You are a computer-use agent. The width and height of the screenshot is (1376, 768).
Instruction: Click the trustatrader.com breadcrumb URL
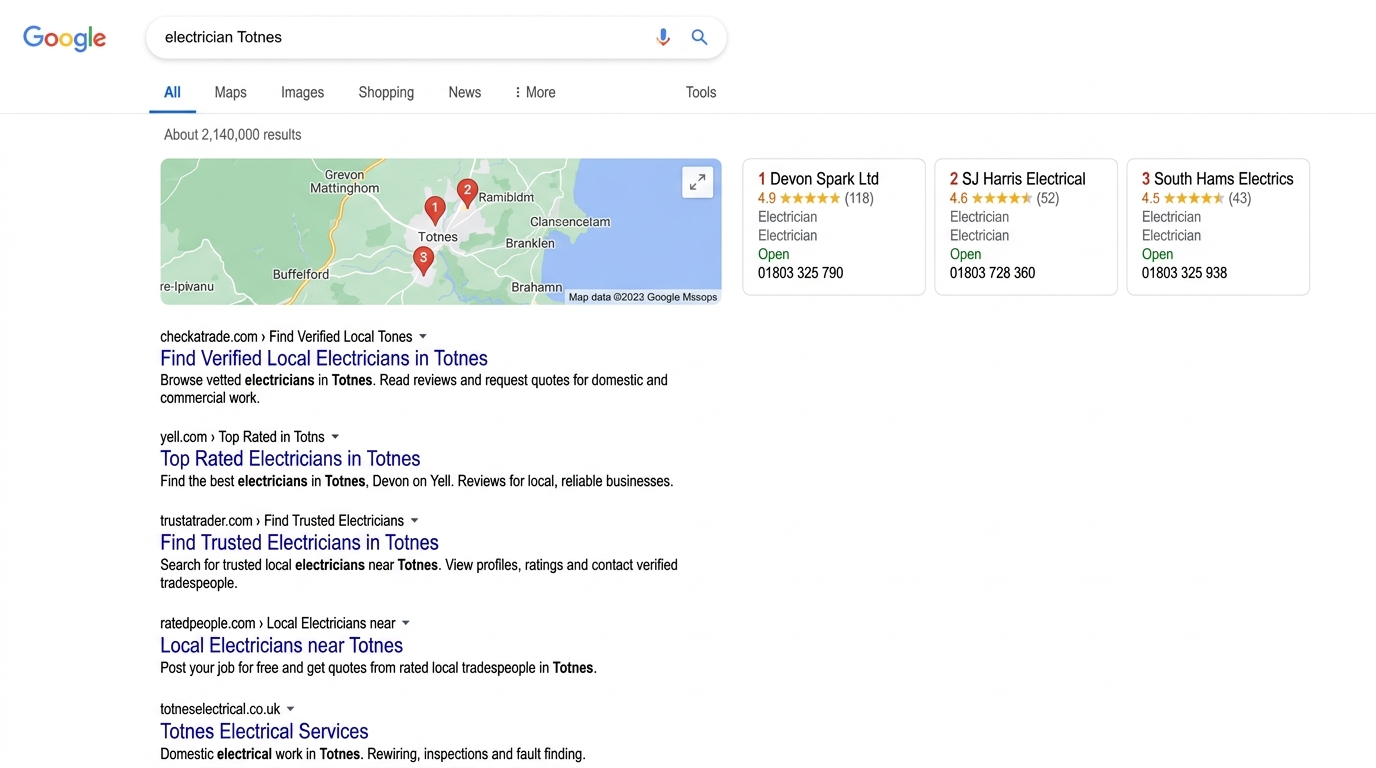coord(282,521)
